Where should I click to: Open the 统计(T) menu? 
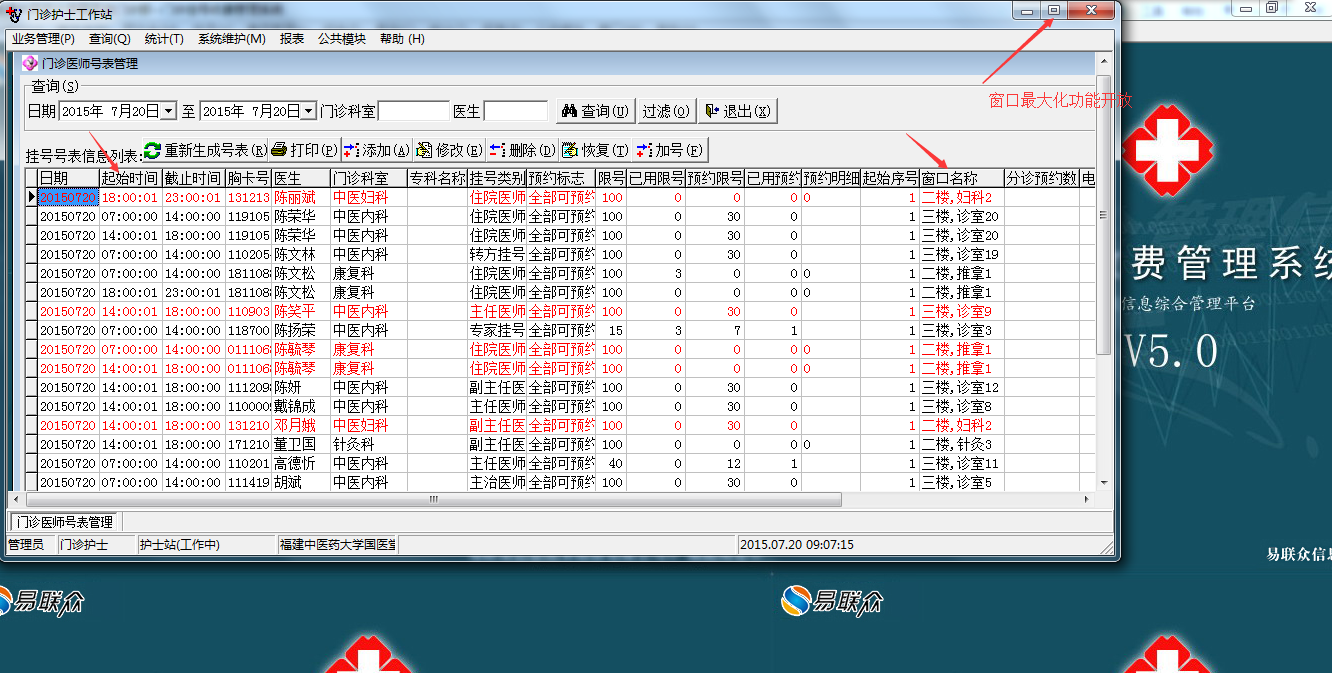(164, 39)
